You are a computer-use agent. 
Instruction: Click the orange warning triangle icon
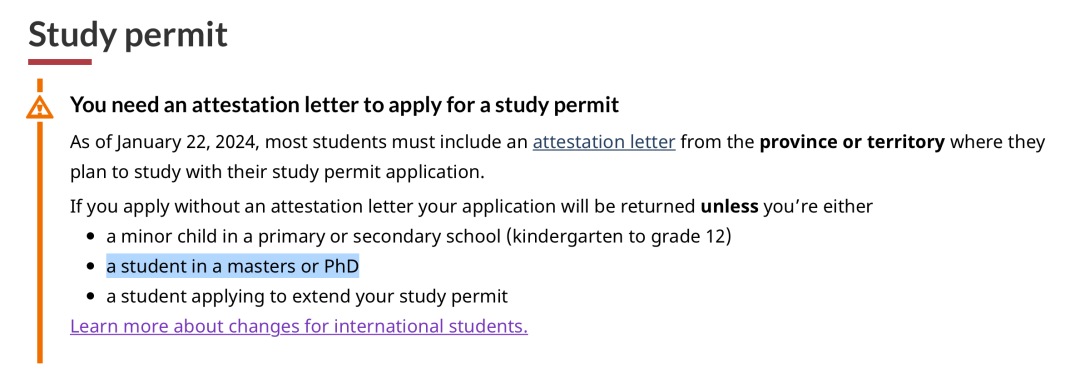39,108
